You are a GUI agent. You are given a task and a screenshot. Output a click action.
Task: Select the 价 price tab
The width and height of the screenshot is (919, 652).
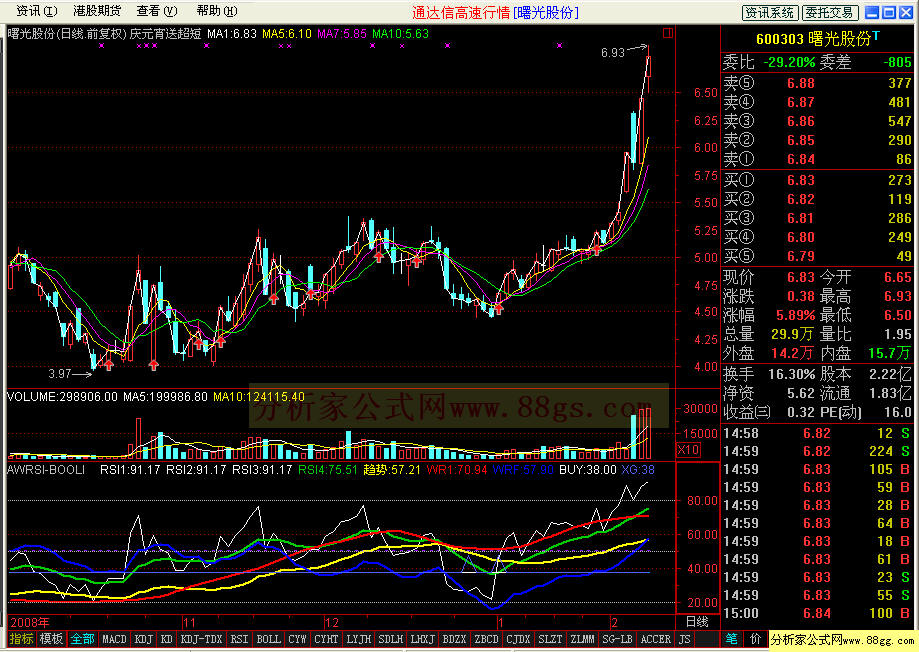pyautogui.click(x=755, y=639)
